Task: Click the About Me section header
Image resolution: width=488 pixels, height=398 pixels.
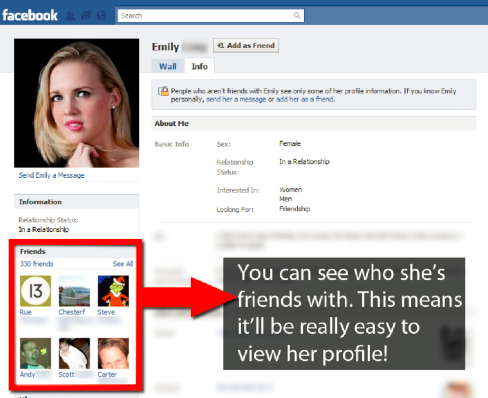Action: (314, 123)
